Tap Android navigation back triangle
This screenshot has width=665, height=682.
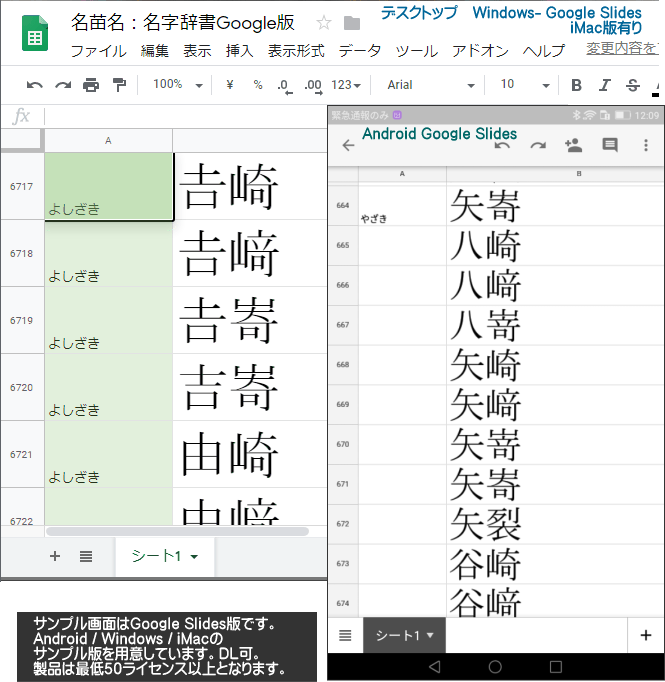pos(434,666)
